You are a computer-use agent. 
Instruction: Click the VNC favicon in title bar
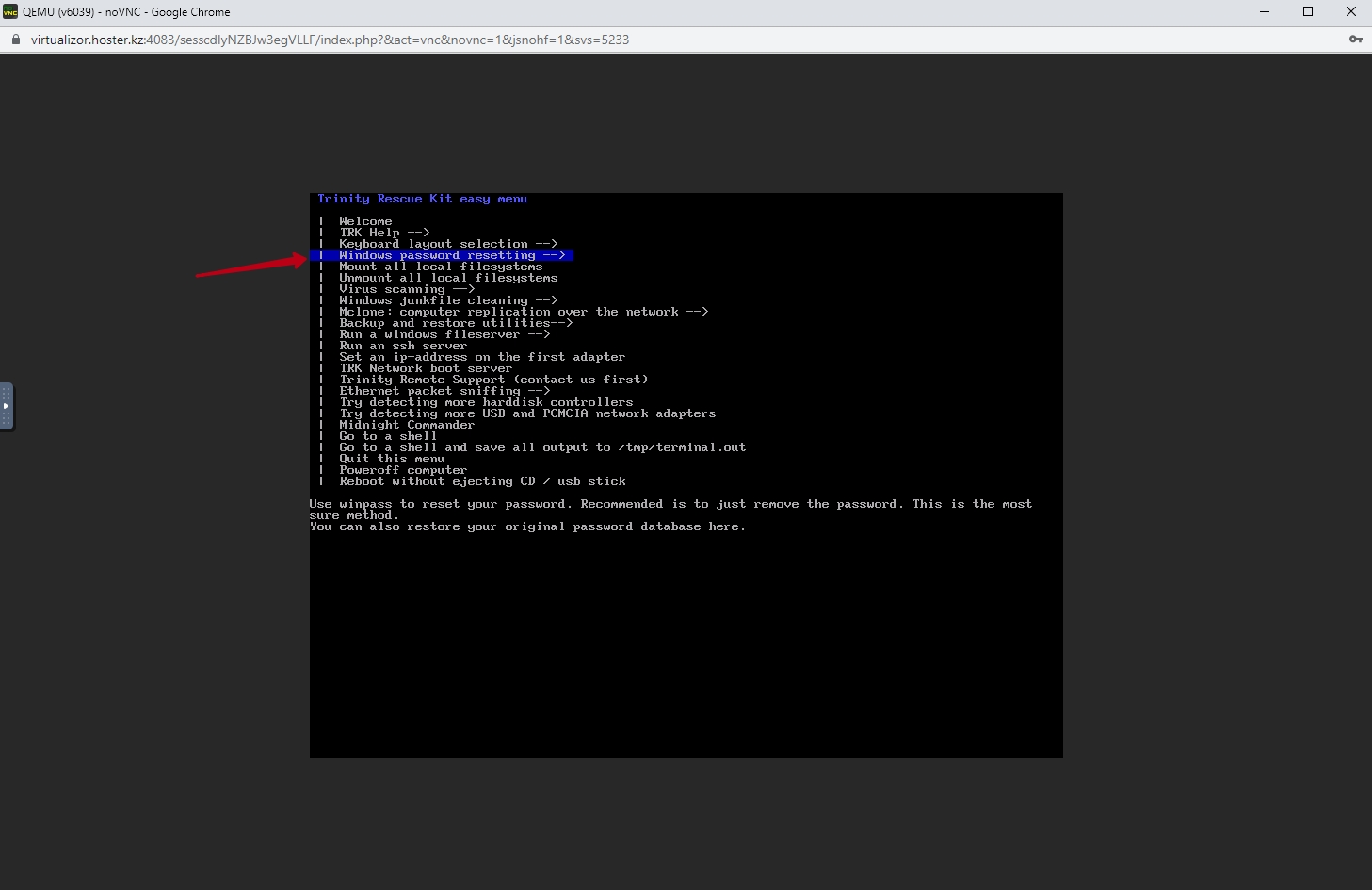coord(10,12)
